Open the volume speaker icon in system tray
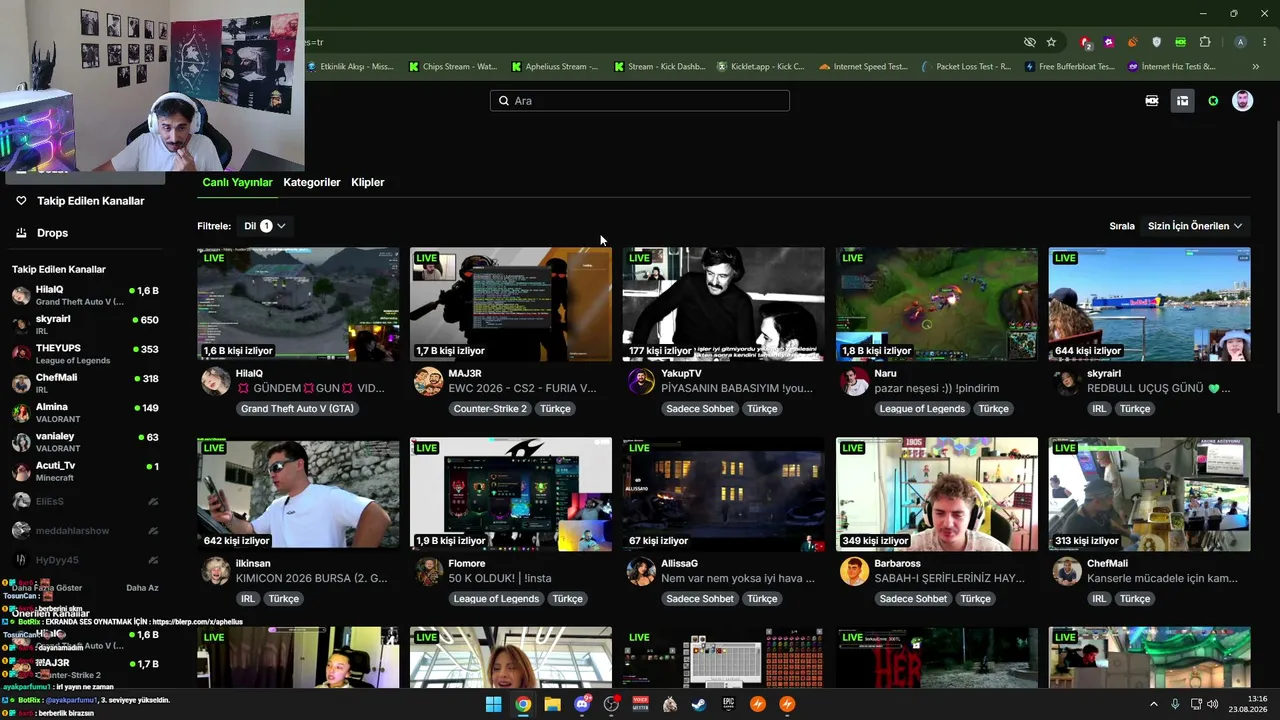This screenshot has height=720, width=1280. point(1213,704)
